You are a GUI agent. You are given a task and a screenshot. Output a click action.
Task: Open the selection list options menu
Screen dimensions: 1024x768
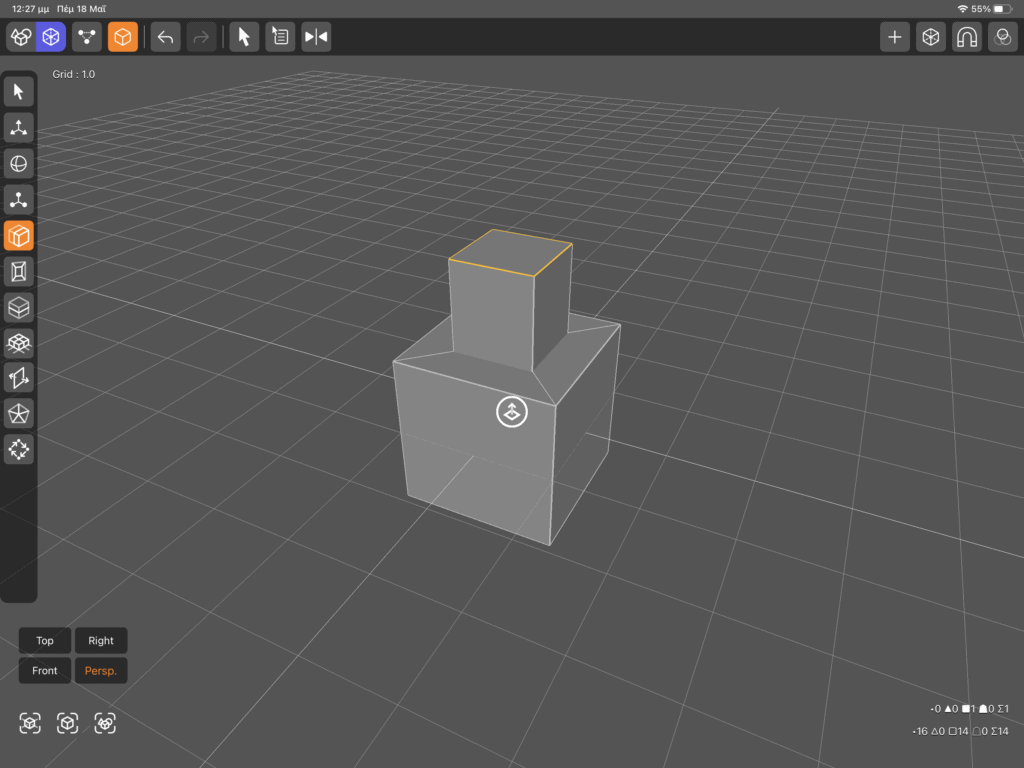(280, 37)
